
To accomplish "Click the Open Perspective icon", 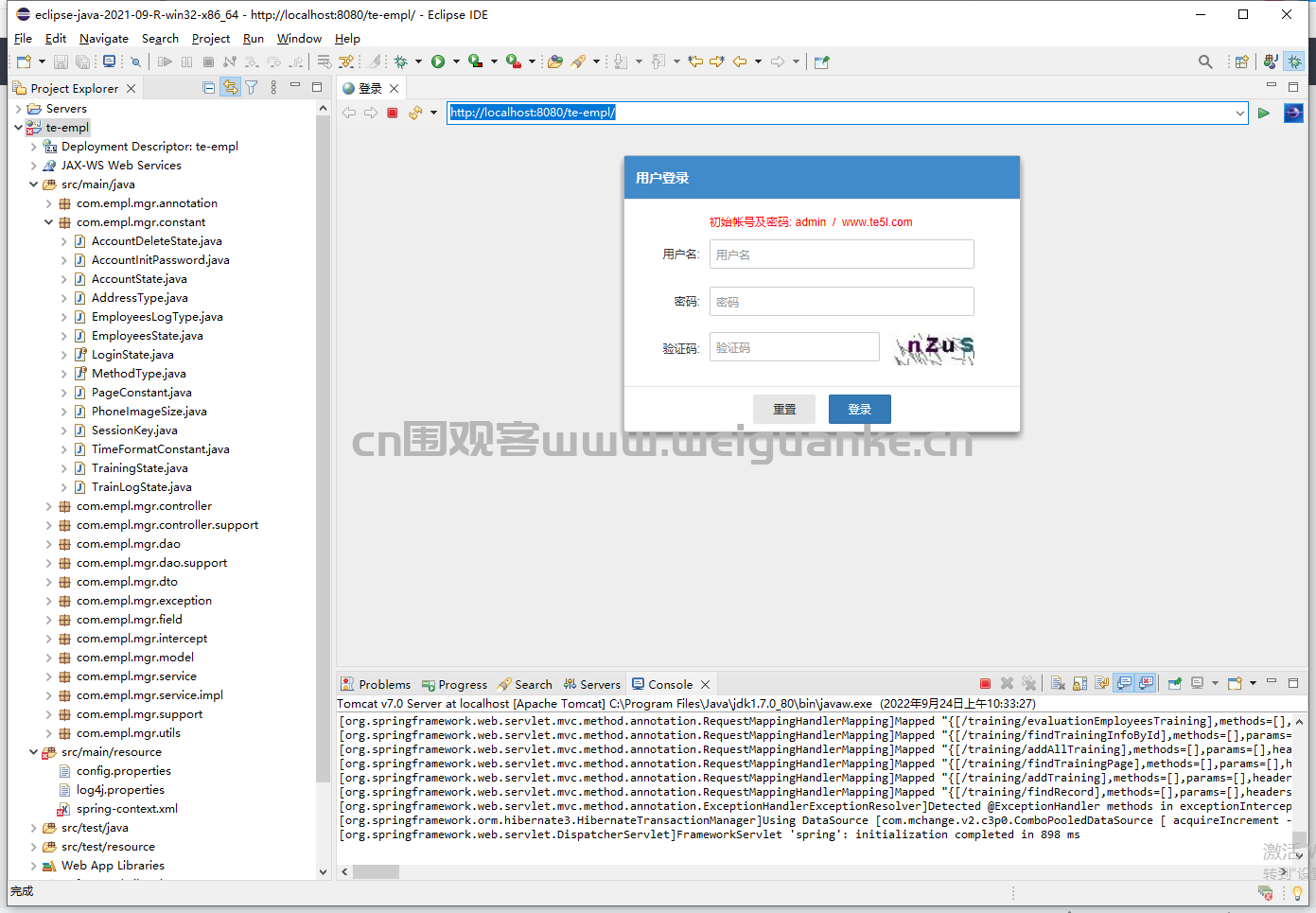I will coord(1242,61).
